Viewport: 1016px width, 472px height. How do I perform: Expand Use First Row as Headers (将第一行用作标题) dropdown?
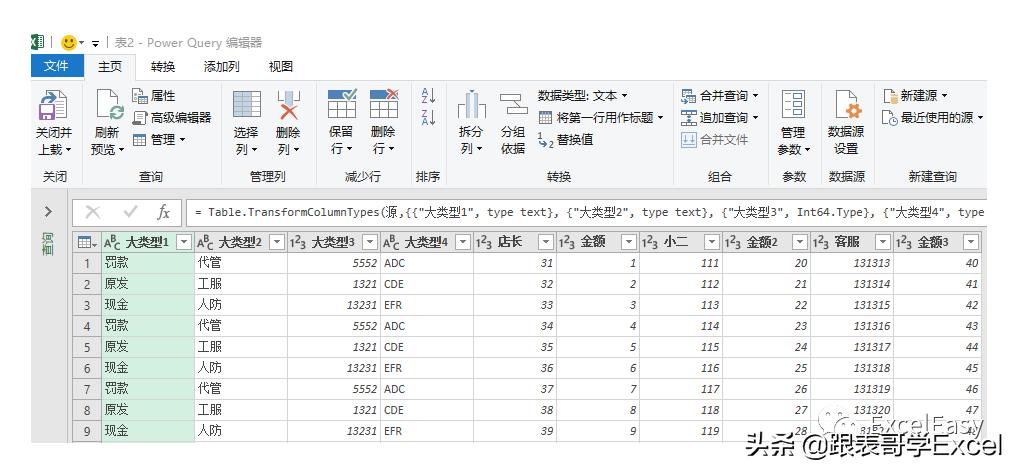pyautogui.click(x=660, y=118)
